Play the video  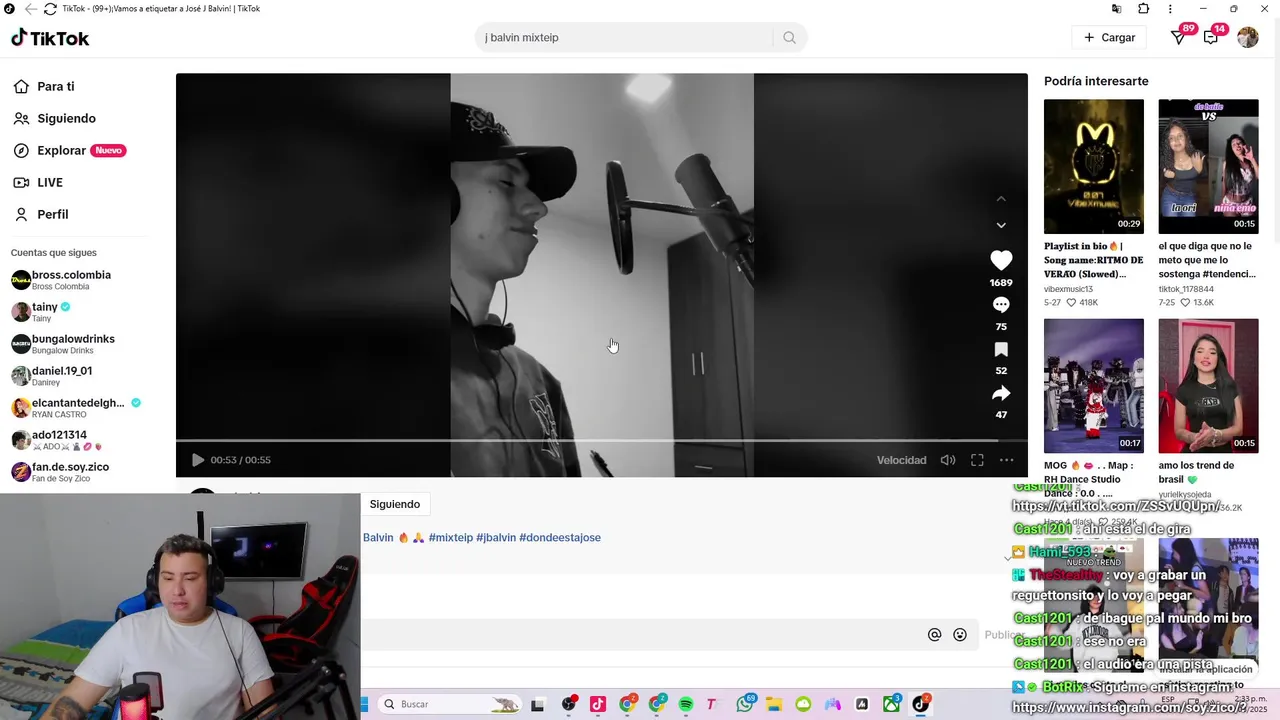point(197,460)
